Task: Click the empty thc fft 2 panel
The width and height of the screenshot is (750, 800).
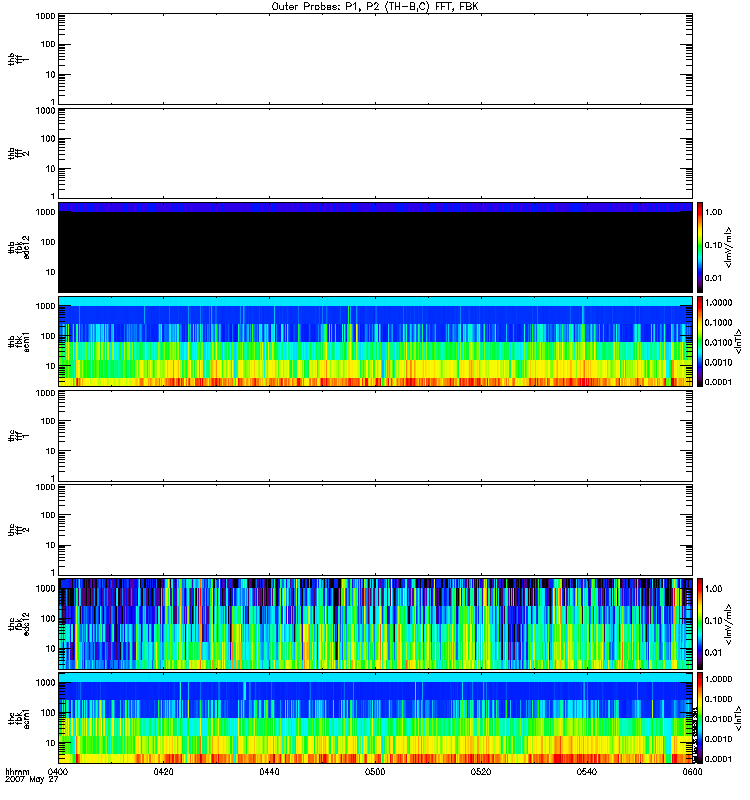Action: click(x=375, y=530)
